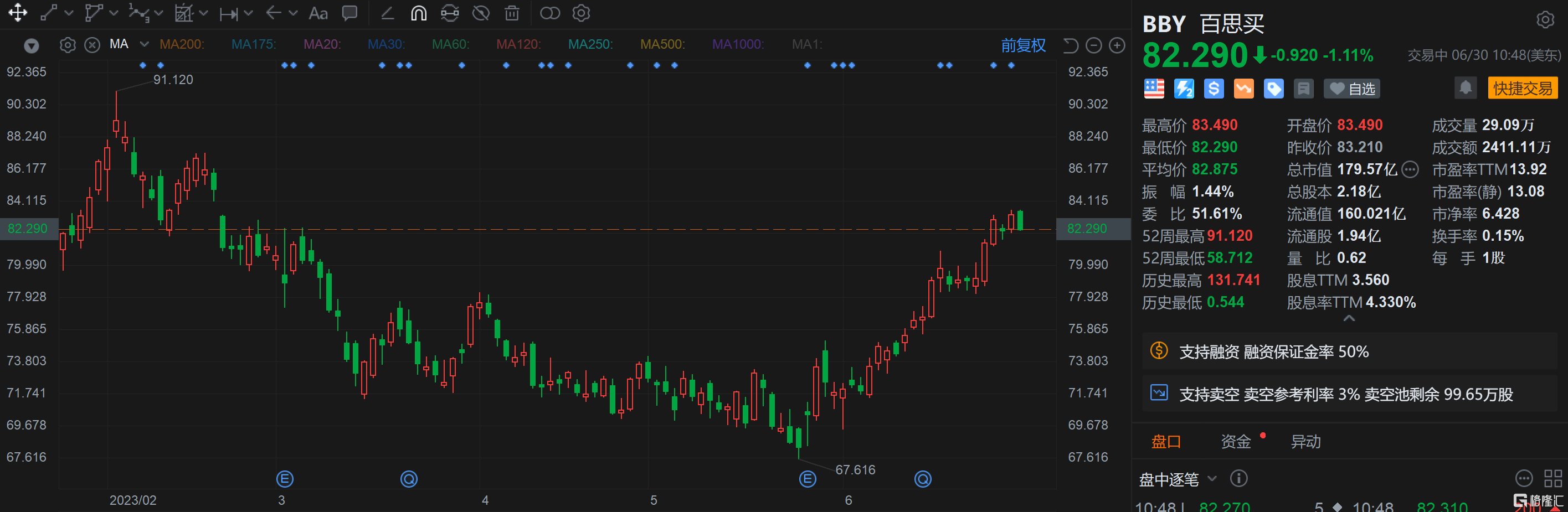The image size is (1568, 512).
Task: Toggle the MA20 line label
Action: point(322,44)
